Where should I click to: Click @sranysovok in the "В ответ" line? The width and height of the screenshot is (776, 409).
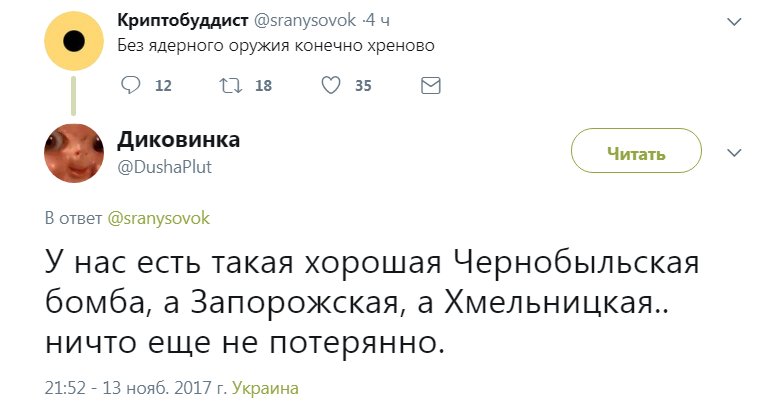[x=158, y=217]
